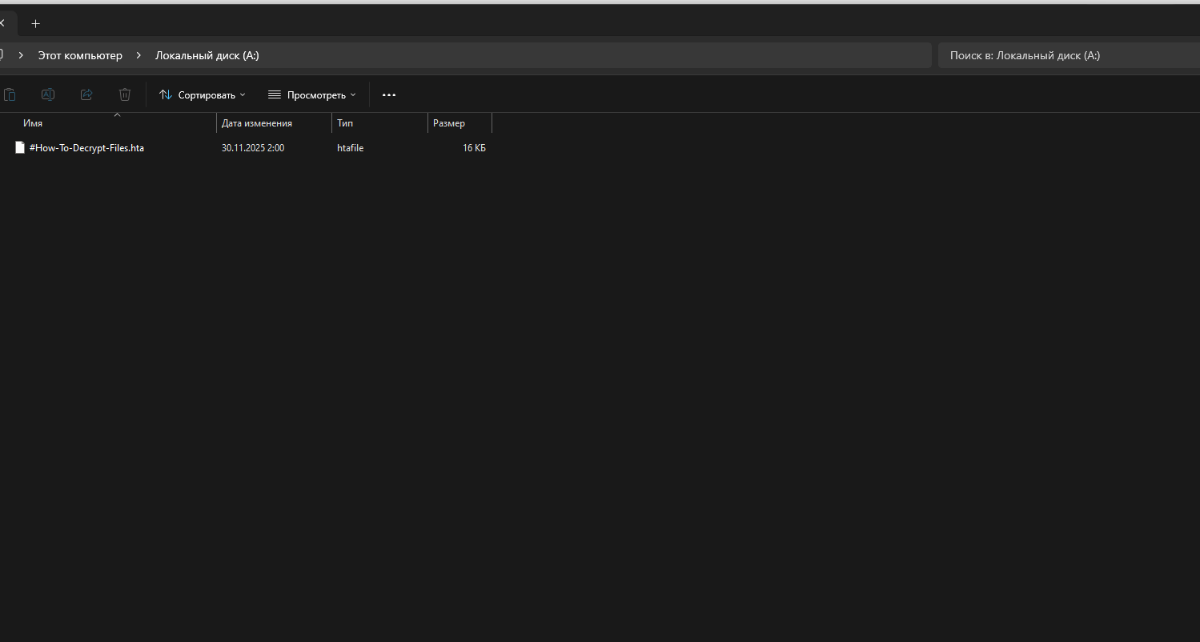This screenshot has width=1200, height=642.
Task: Open the Сортировать sort dropdown
Action: click(x=202, y=95)
